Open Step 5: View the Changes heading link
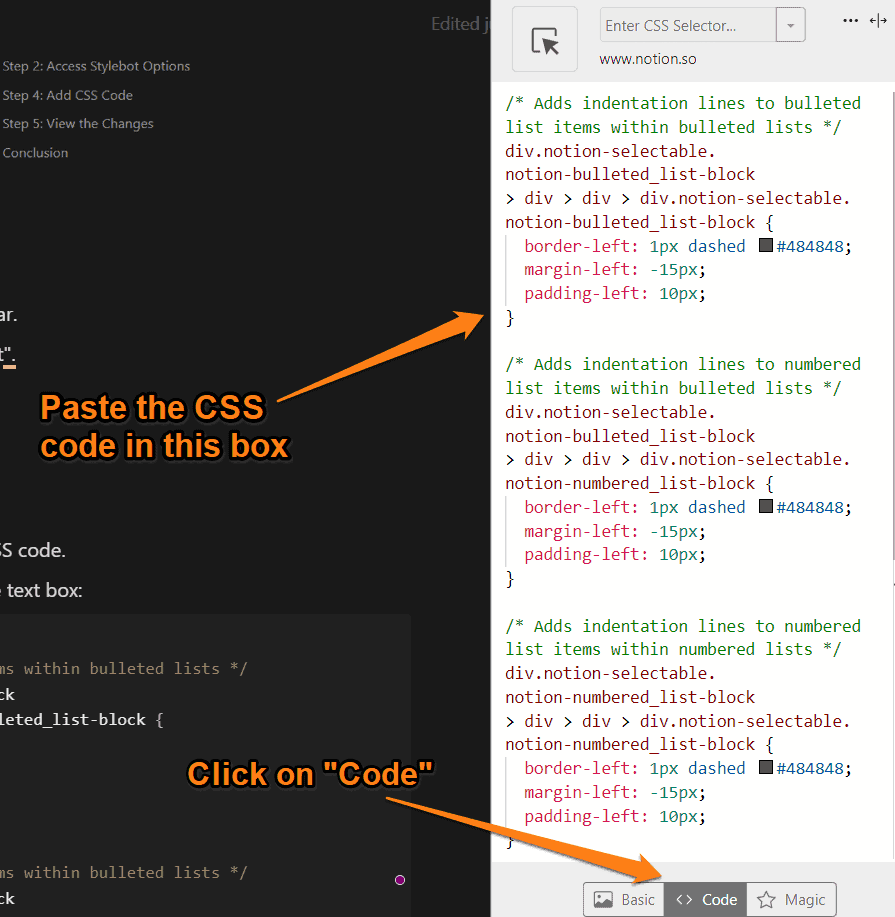This screenshot has height=917, width=895. coord(78,124)
